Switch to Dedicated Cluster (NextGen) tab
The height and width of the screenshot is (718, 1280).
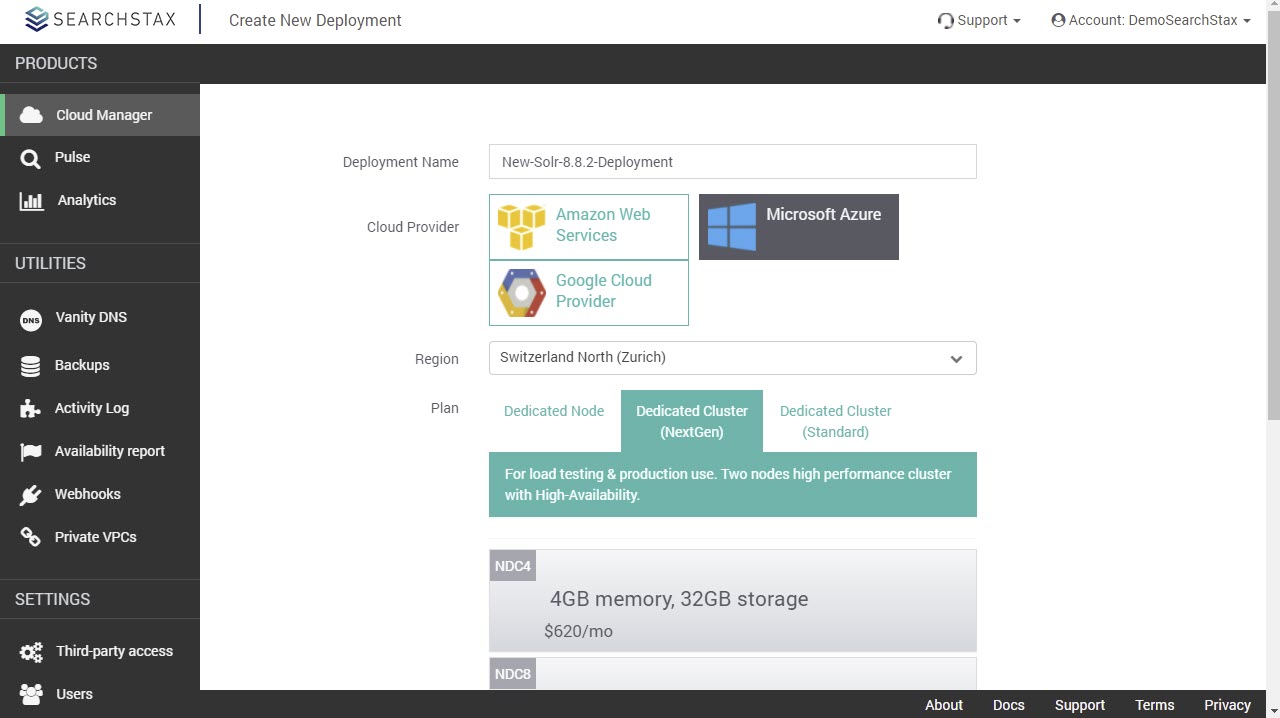[x=692, y=421]
